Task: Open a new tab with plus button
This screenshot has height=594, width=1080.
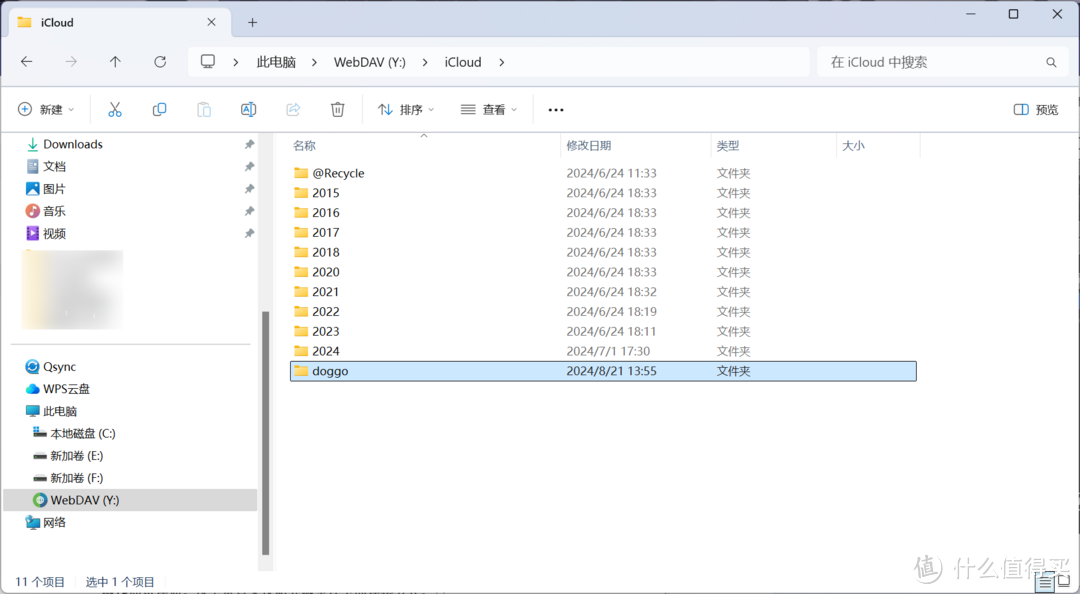Action: tap(252, 22)
